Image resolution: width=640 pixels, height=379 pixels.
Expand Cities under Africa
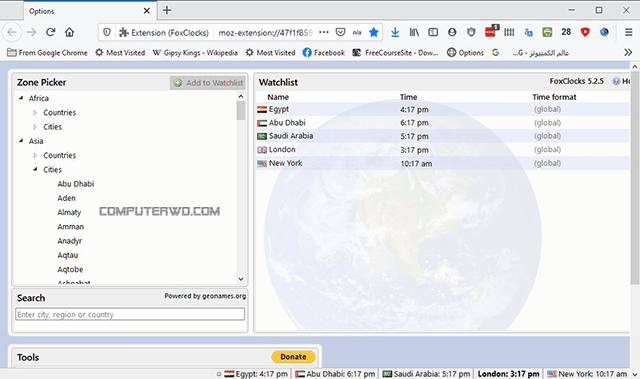pyautogui.click(x=35, y=126)
